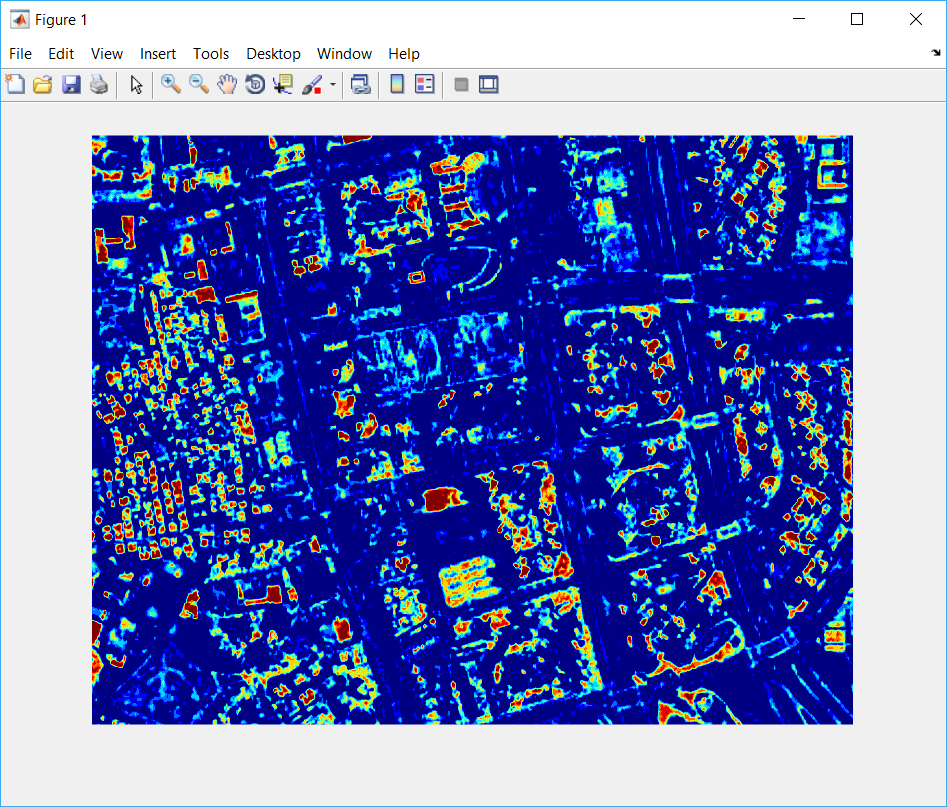
Task: Enable the Rotate 3D tool
Action: (x=255, y=85)
